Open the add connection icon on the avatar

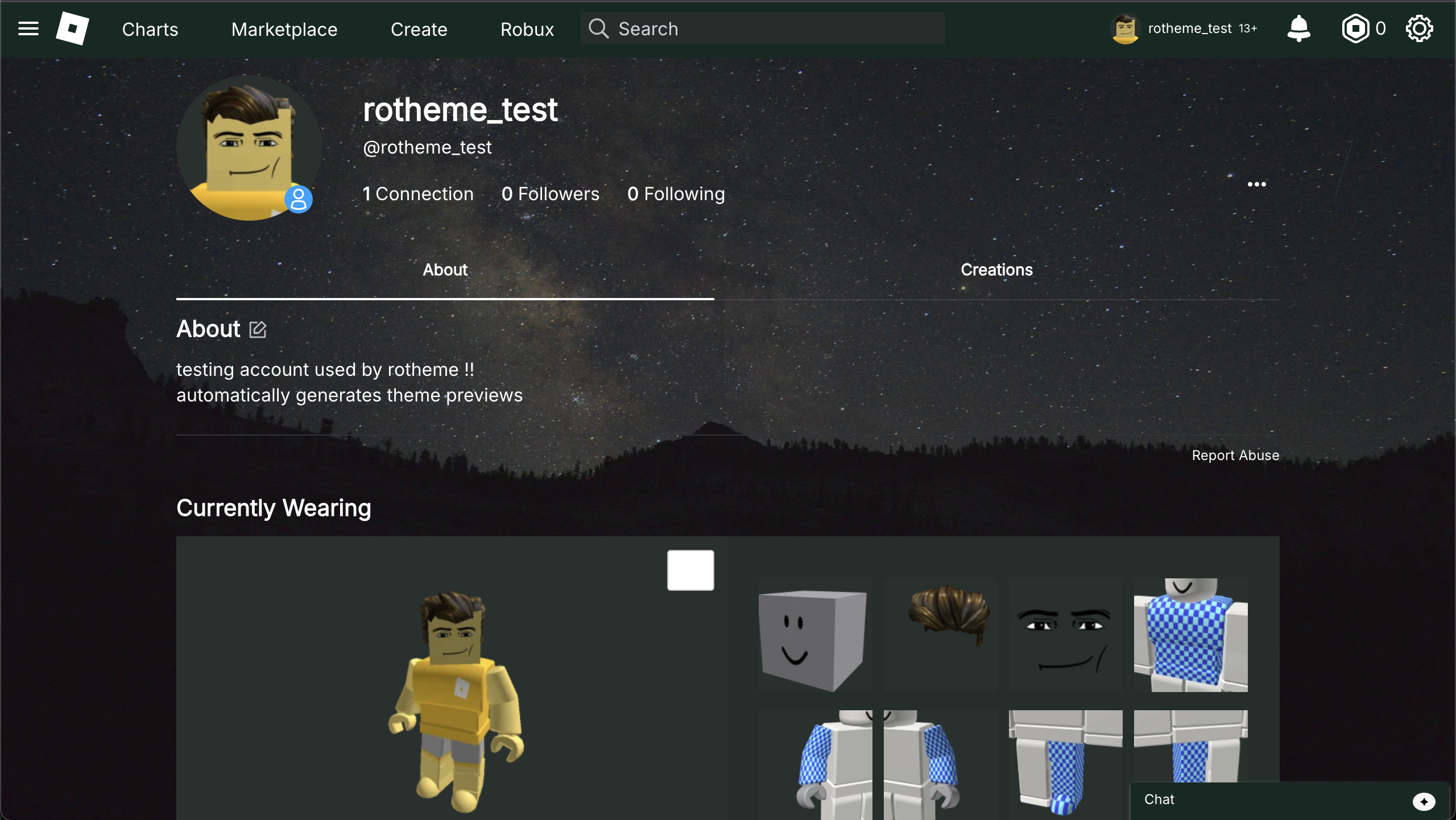pos(299,200)
